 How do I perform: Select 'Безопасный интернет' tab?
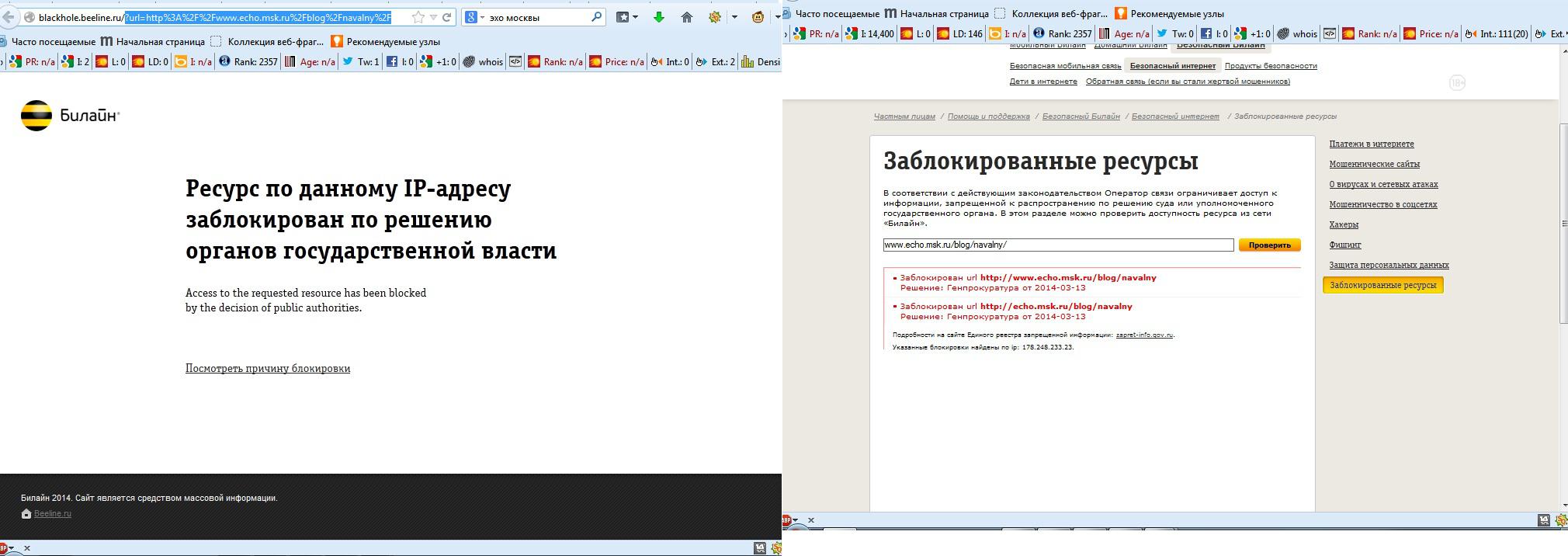1173,66
